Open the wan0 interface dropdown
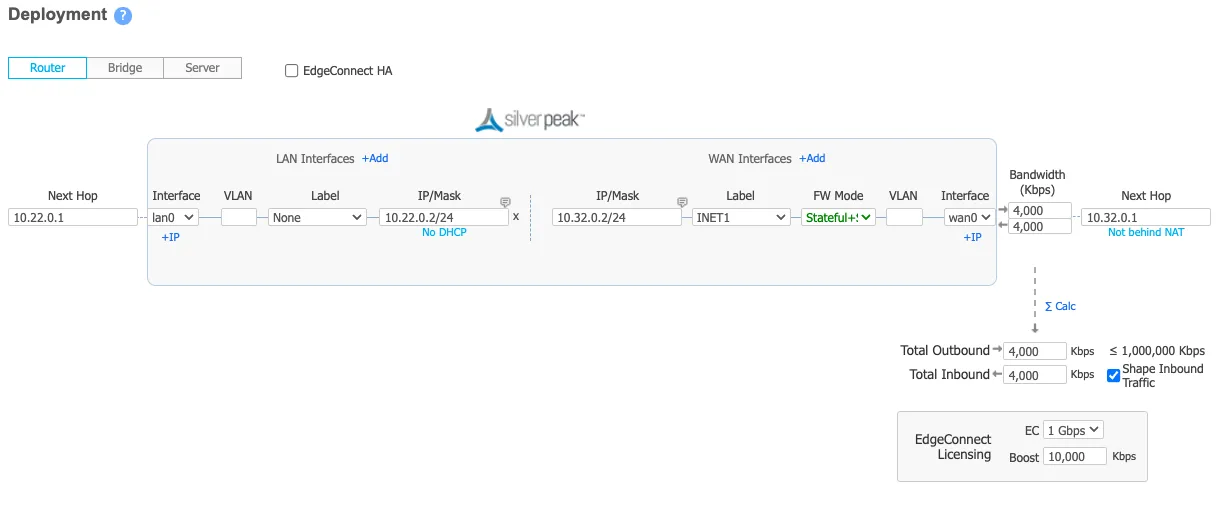1224x508 pixels. [969, 217]
